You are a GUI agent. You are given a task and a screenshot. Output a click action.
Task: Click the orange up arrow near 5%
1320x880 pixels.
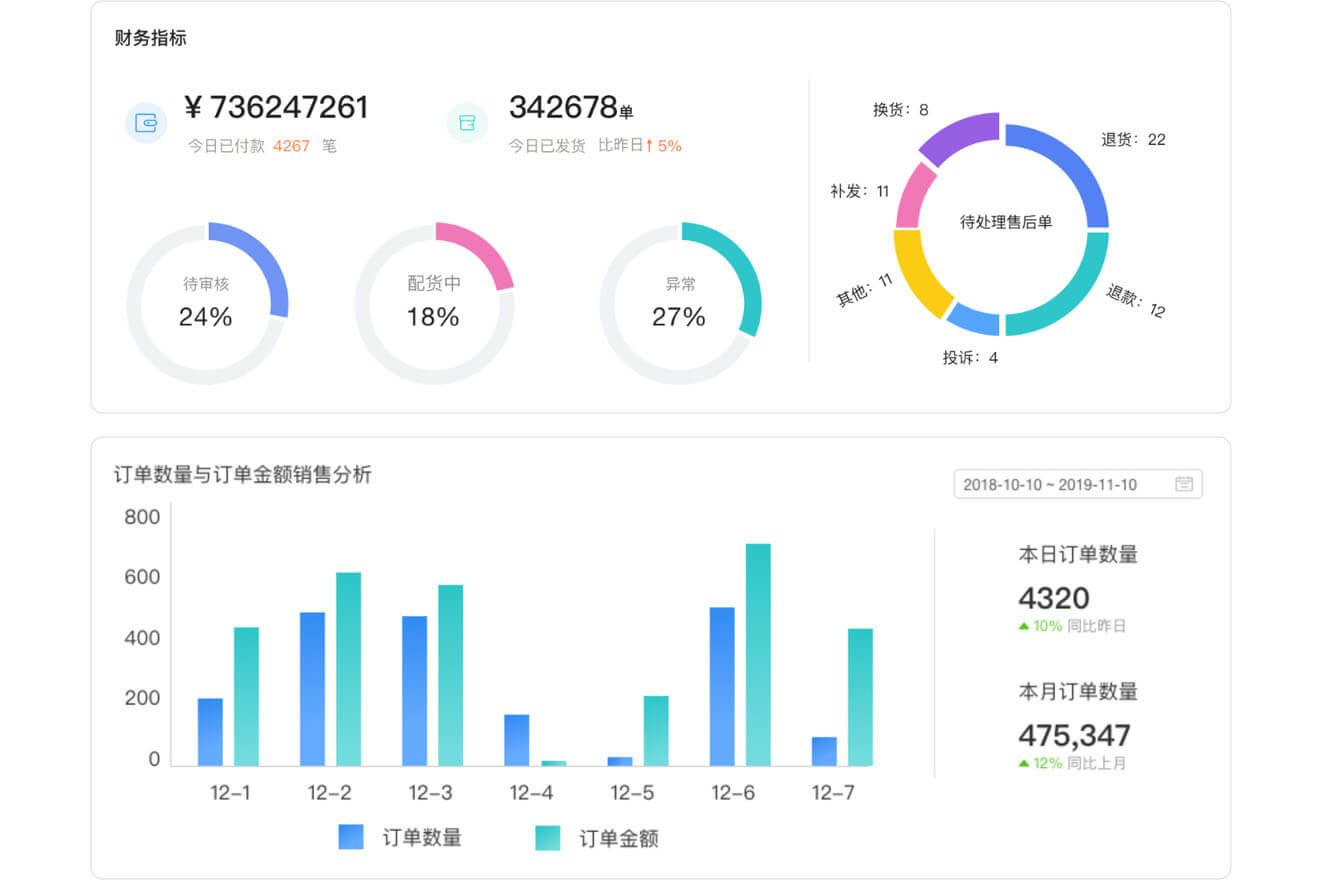point(649,146)
